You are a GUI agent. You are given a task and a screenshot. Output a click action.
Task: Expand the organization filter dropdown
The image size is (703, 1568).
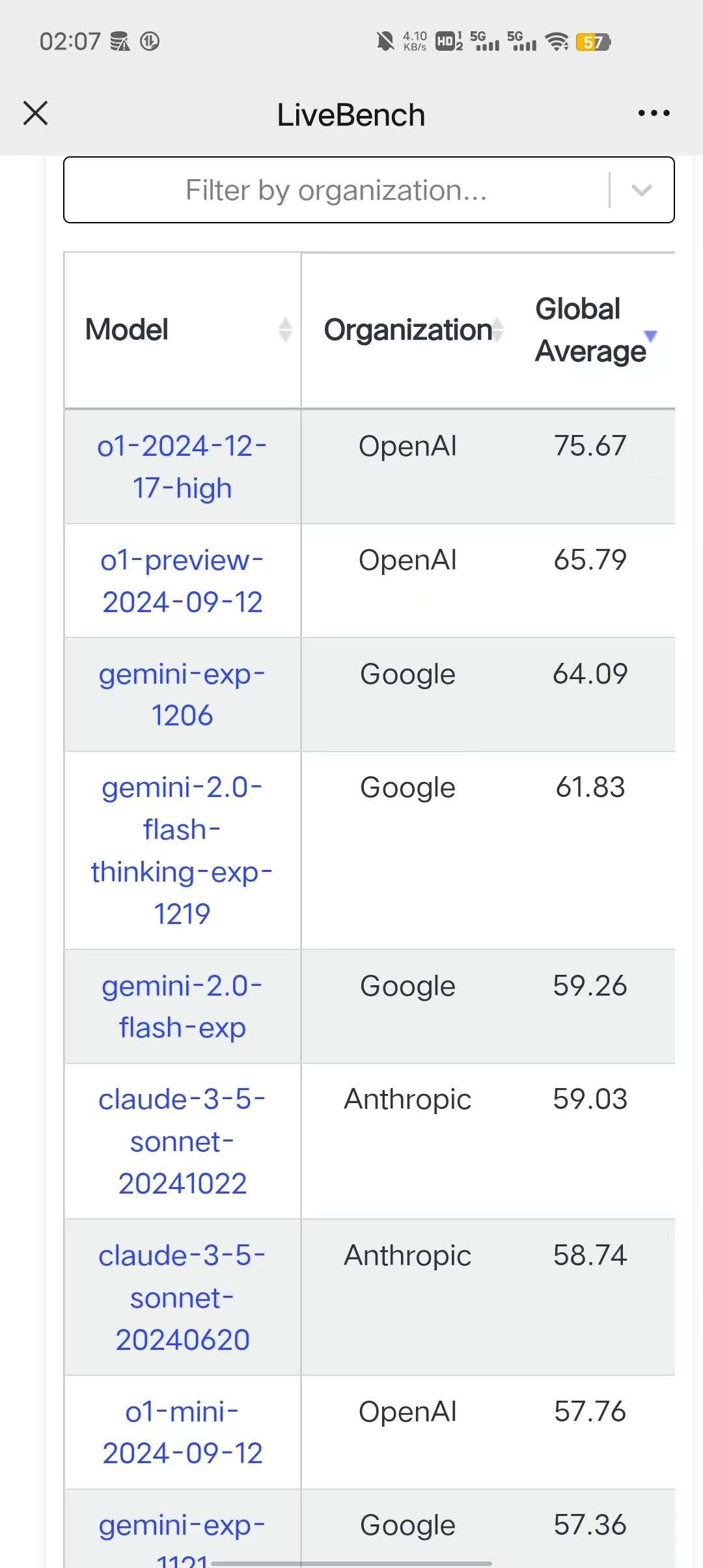[x=641, y=190]
